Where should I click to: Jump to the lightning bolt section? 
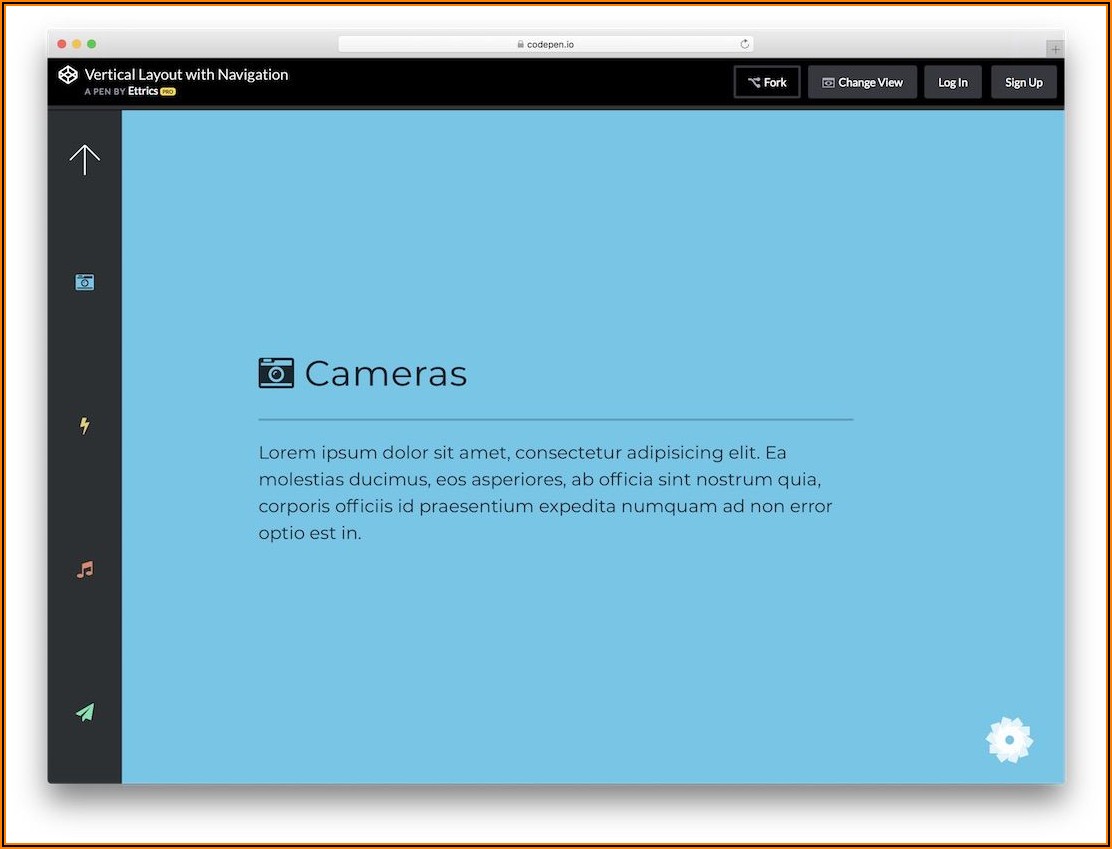tap(85, 426)
